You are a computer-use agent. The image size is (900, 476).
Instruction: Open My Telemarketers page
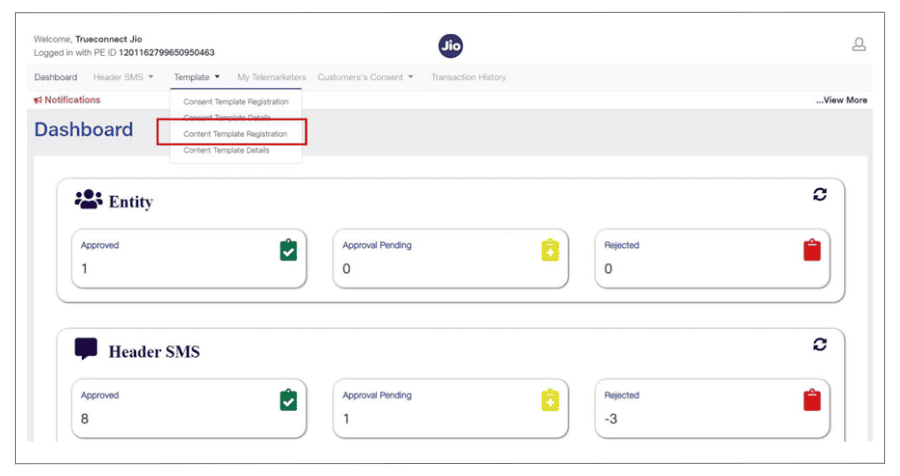271,77
